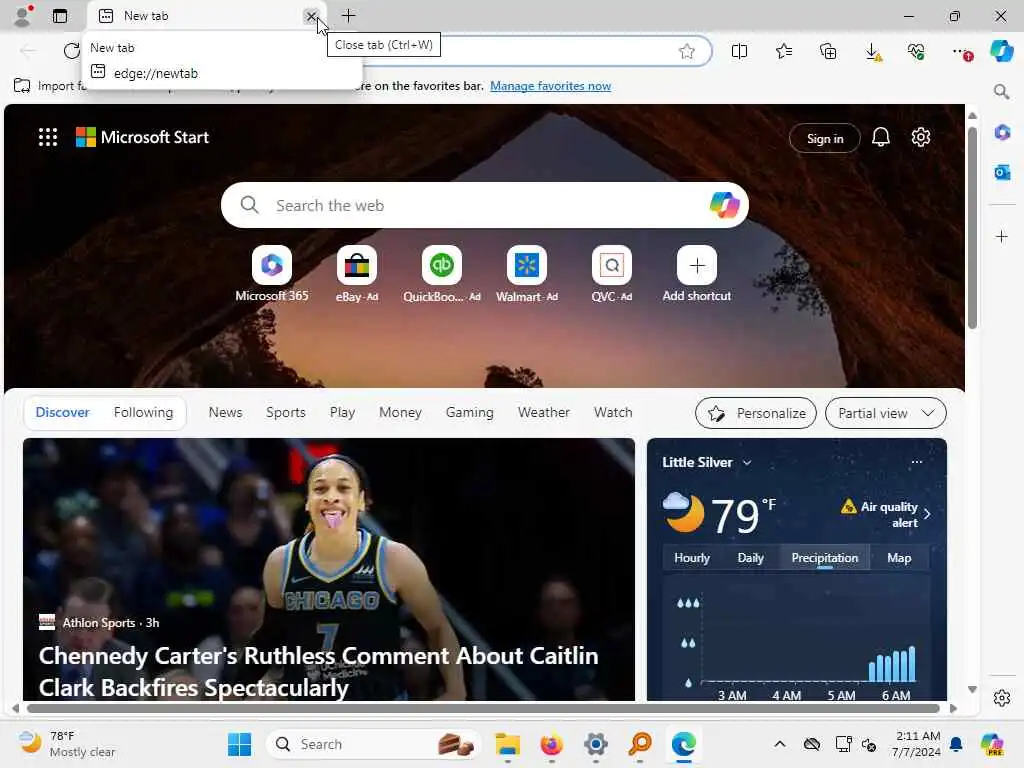Image resolution: width=1024 pixels, height=768 pixels.
Task: Select the Following feed tab
Action: click(143, 413)
